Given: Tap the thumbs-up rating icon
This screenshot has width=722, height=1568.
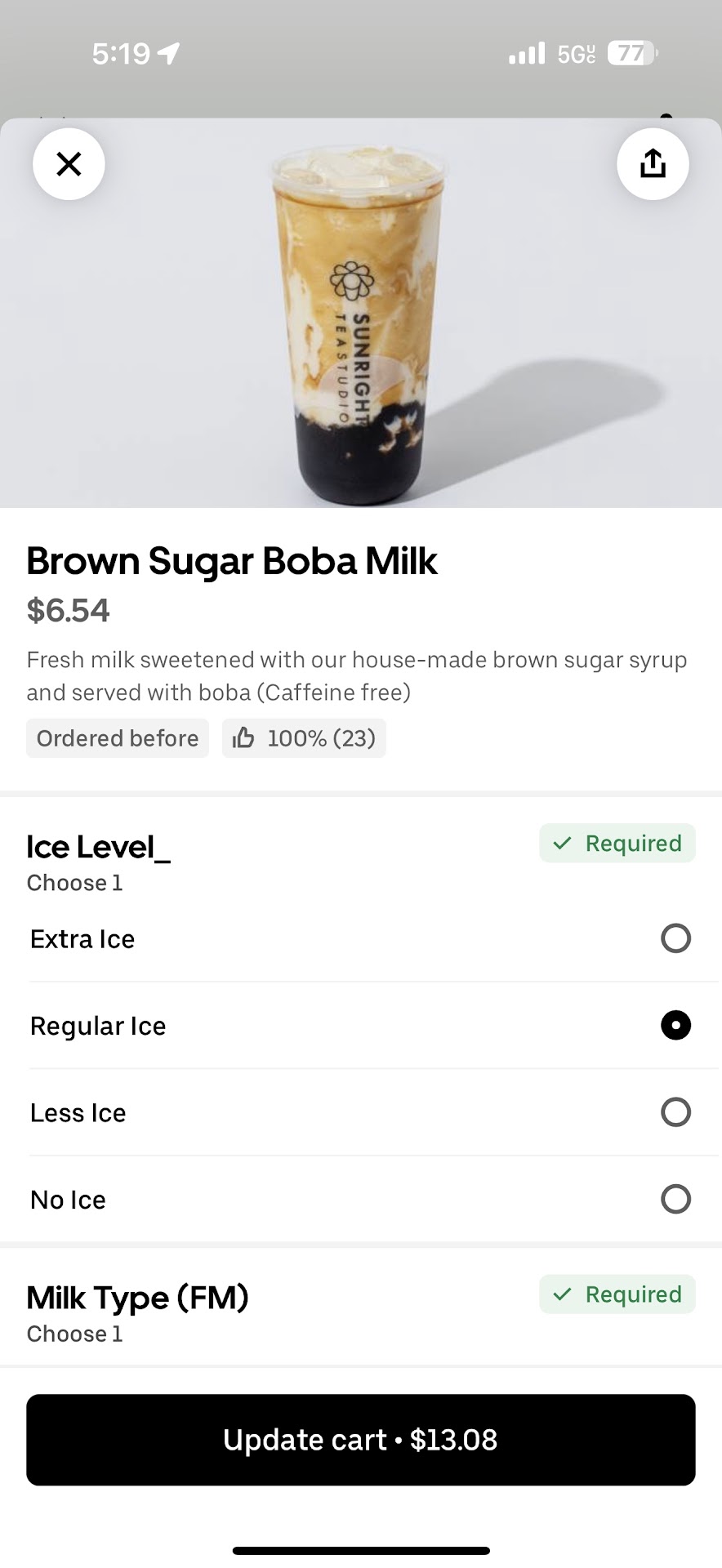Looking at the screenshot, I should [243, 738].
